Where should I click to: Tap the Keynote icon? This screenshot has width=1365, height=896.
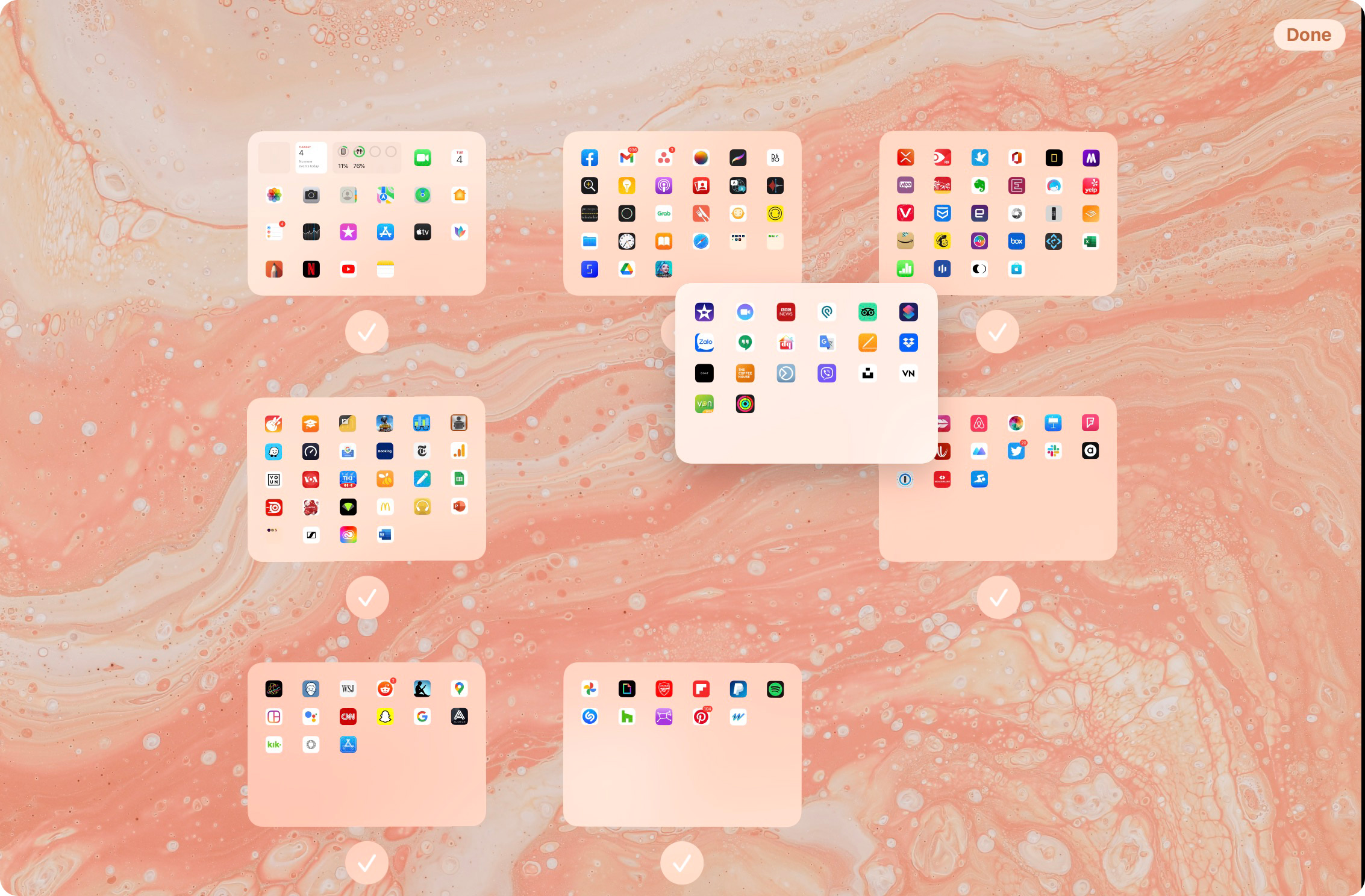[1054, 423]
